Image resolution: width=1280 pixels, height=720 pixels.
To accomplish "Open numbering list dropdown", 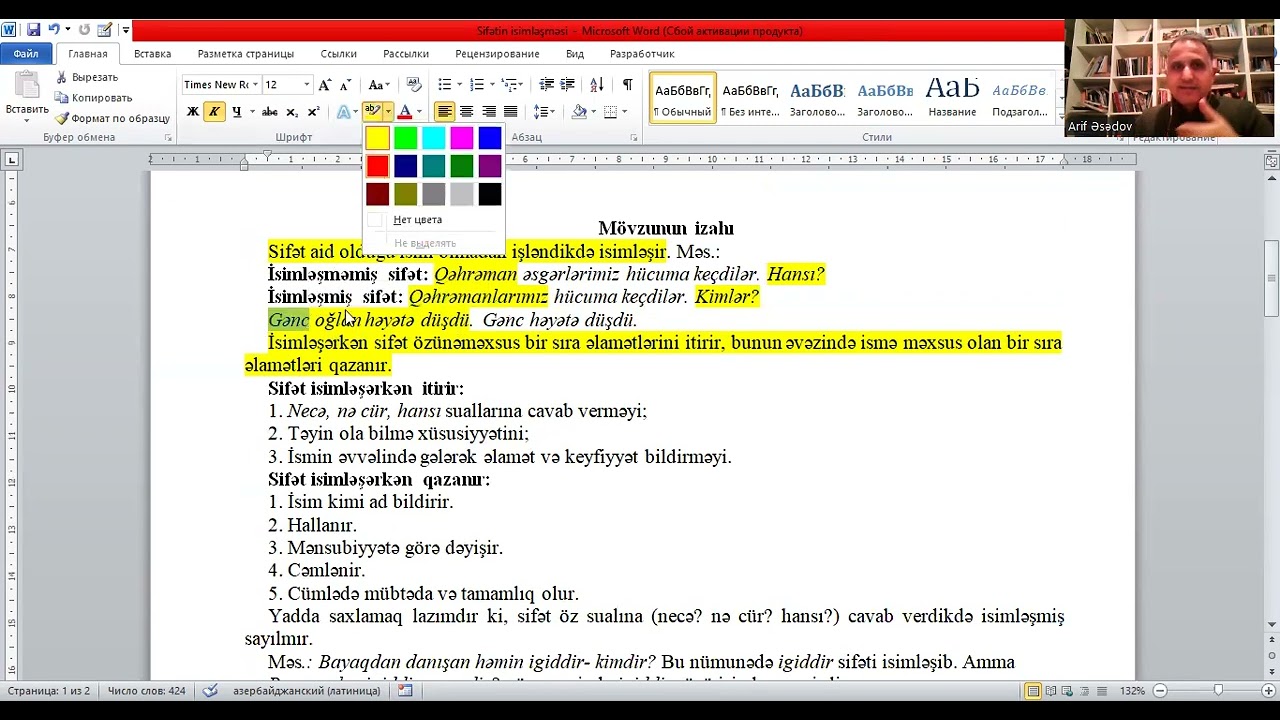I will [491, 85].
